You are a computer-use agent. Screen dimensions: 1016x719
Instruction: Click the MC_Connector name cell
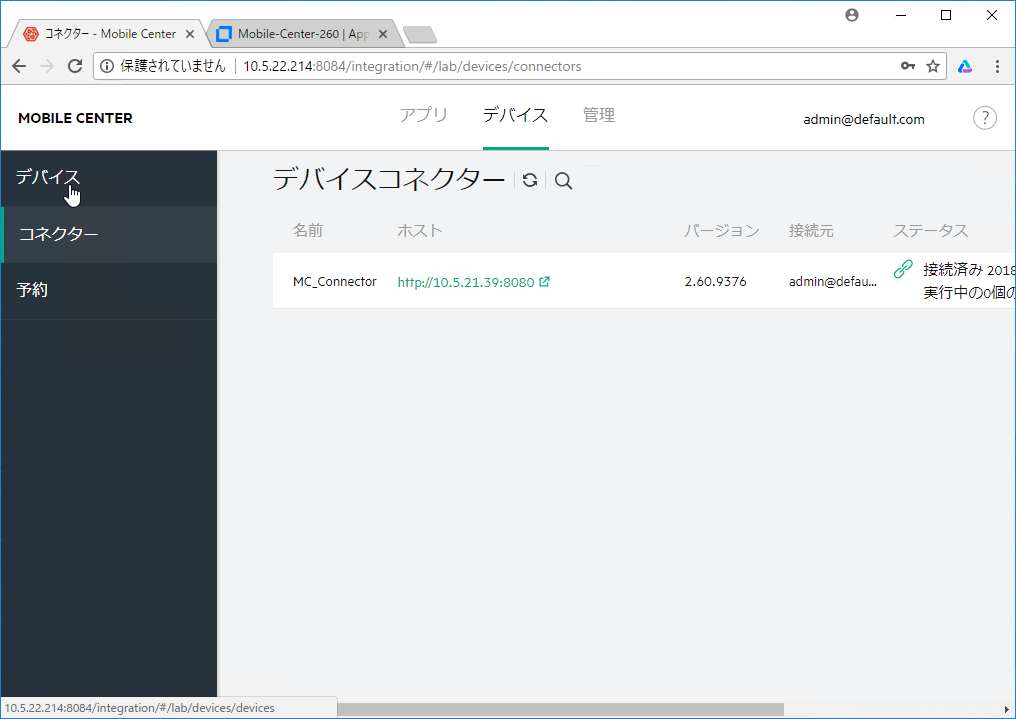[334, 282]
